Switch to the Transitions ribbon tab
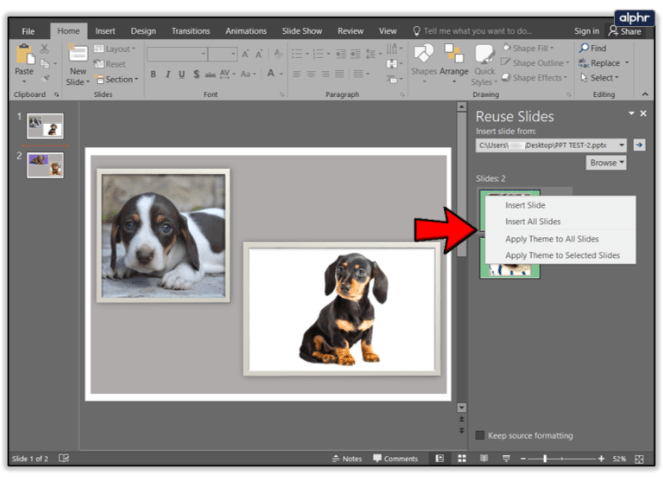 coord(190,31)
